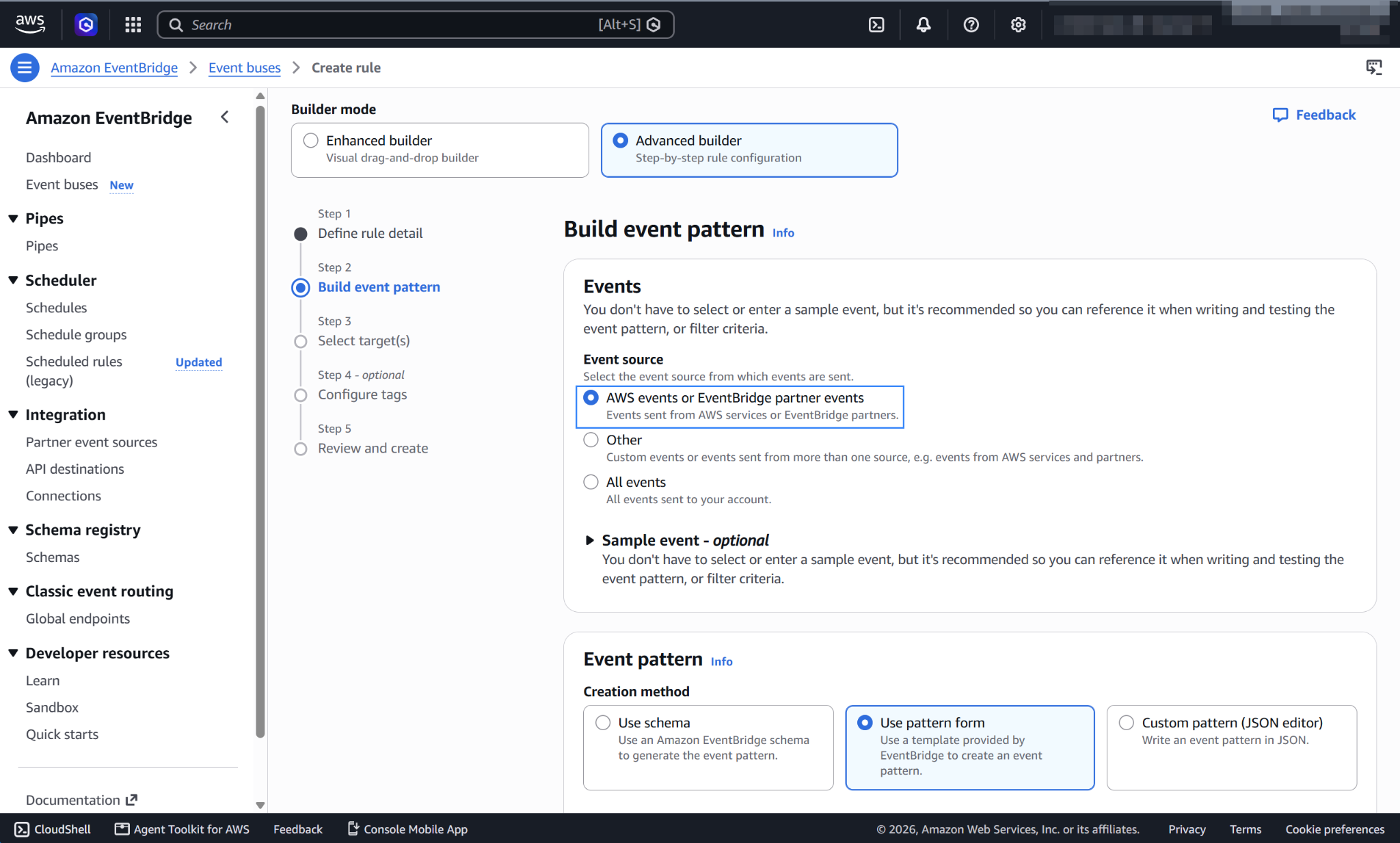Choose the All events source option

(x=591, y=482)
